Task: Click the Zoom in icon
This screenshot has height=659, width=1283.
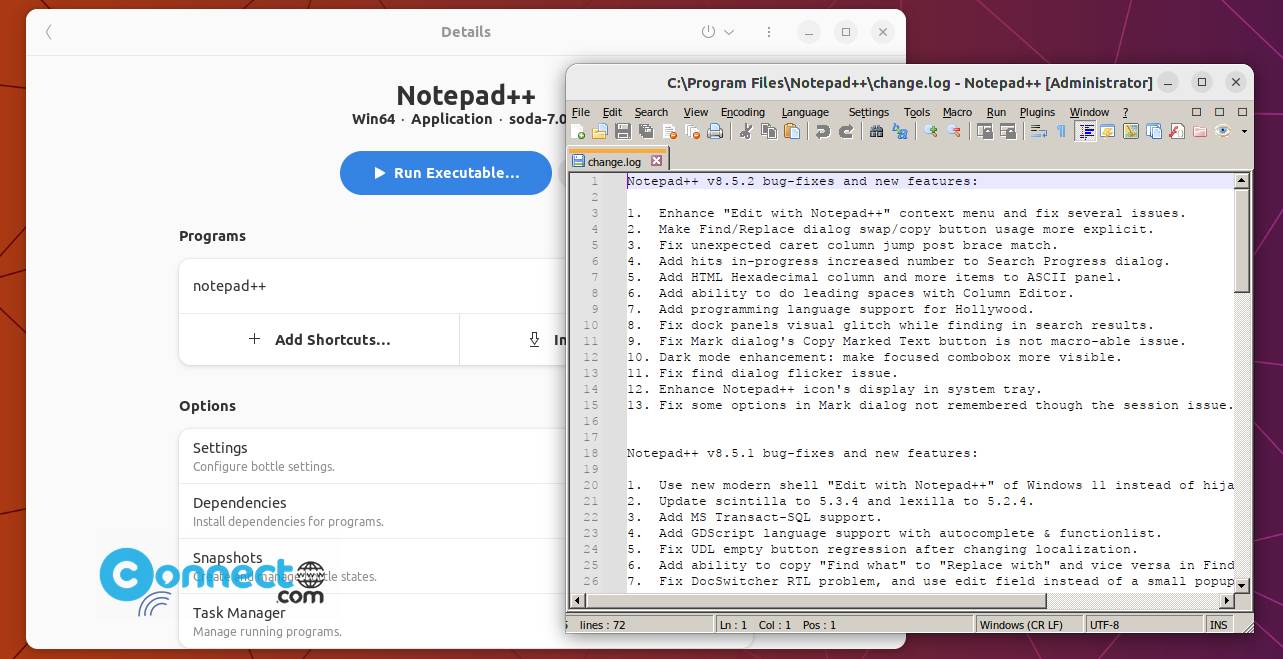Action: coord(931,131)
